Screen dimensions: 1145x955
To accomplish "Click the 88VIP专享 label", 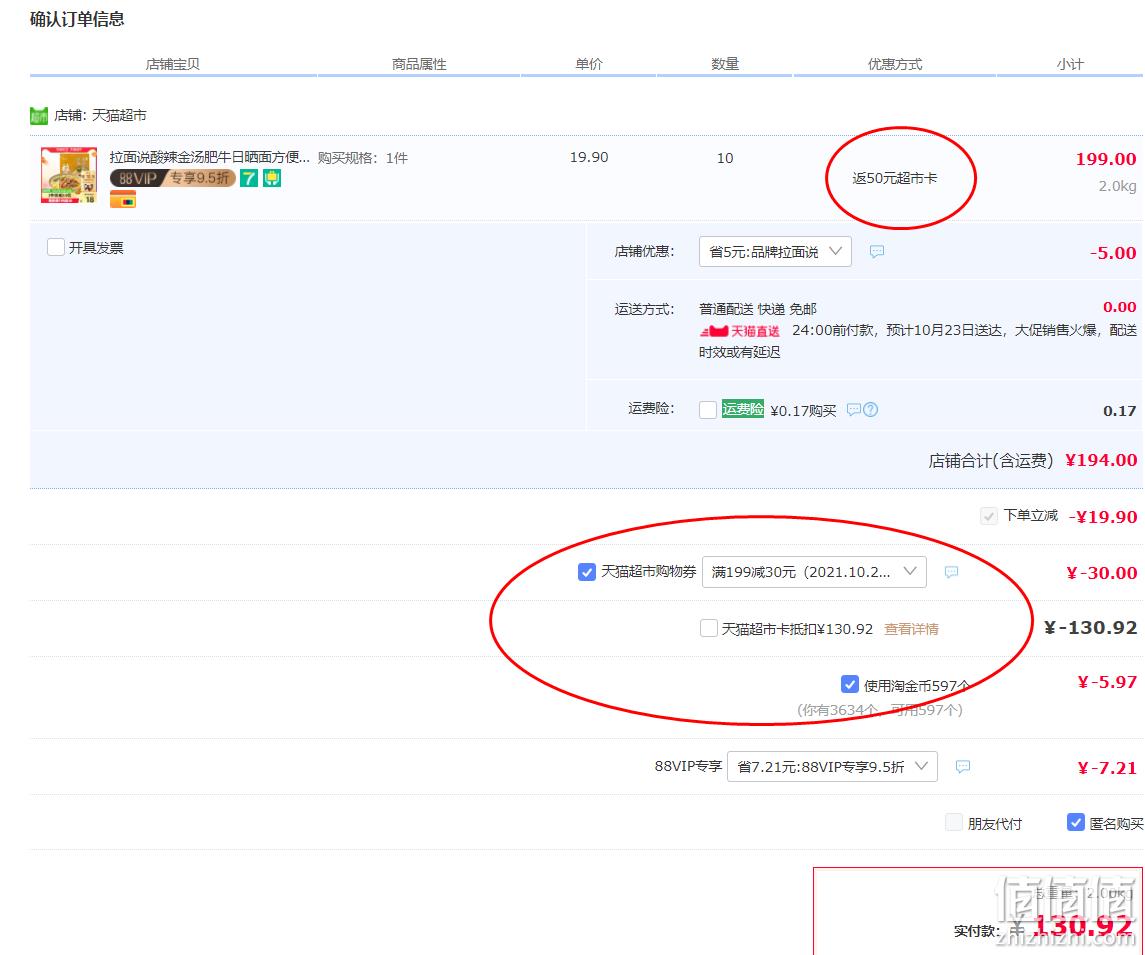I will point(688,766).
